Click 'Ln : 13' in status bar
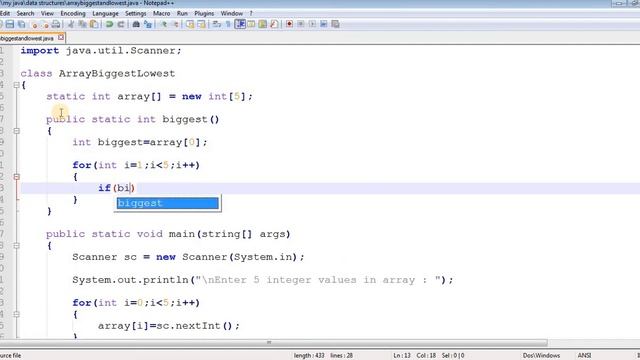 [402, 356]
